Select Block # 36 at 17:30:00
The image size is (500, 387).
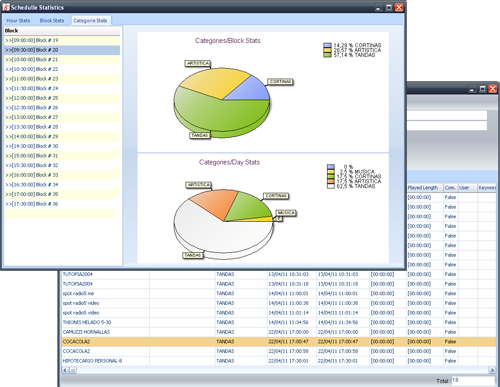62,204
